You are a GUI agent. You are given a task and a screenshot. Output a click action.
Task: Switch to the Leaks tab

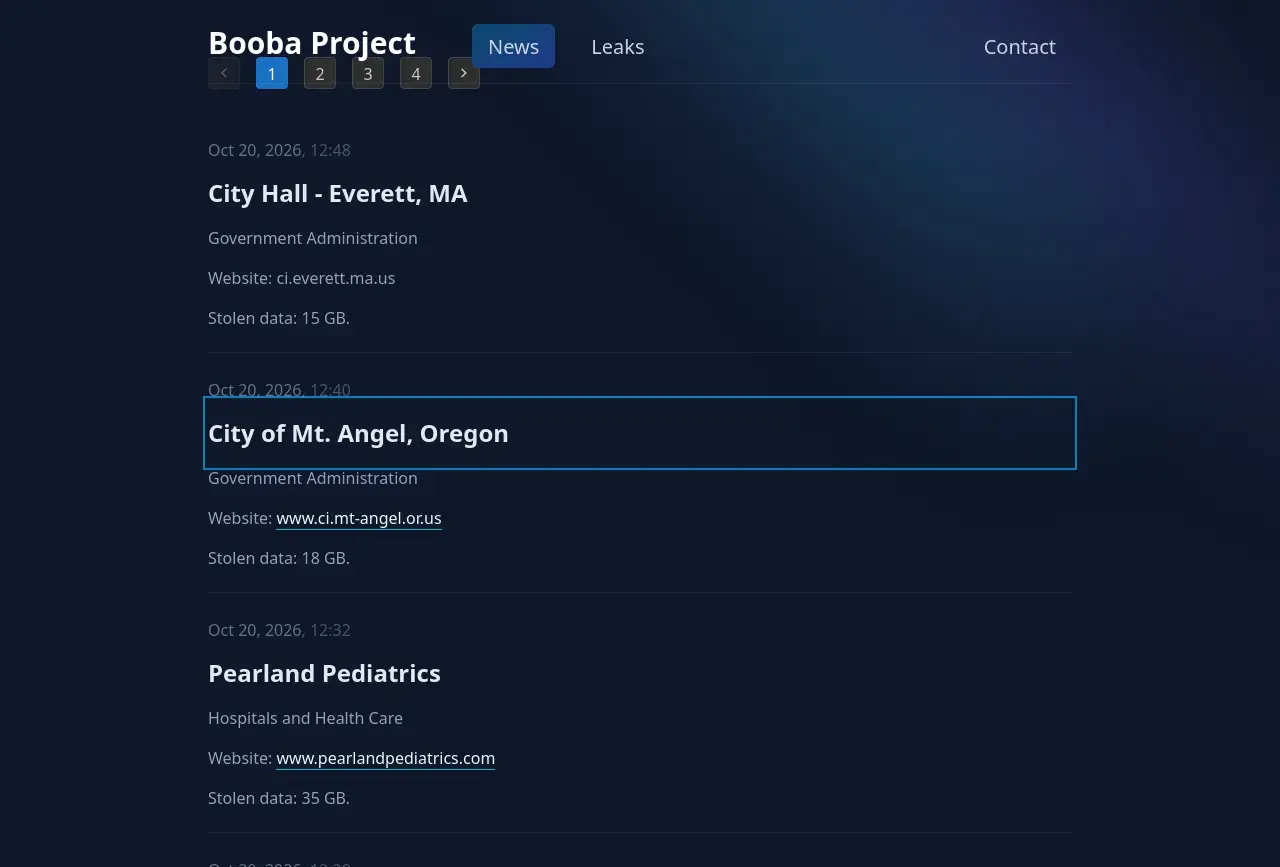coord(617,46)
